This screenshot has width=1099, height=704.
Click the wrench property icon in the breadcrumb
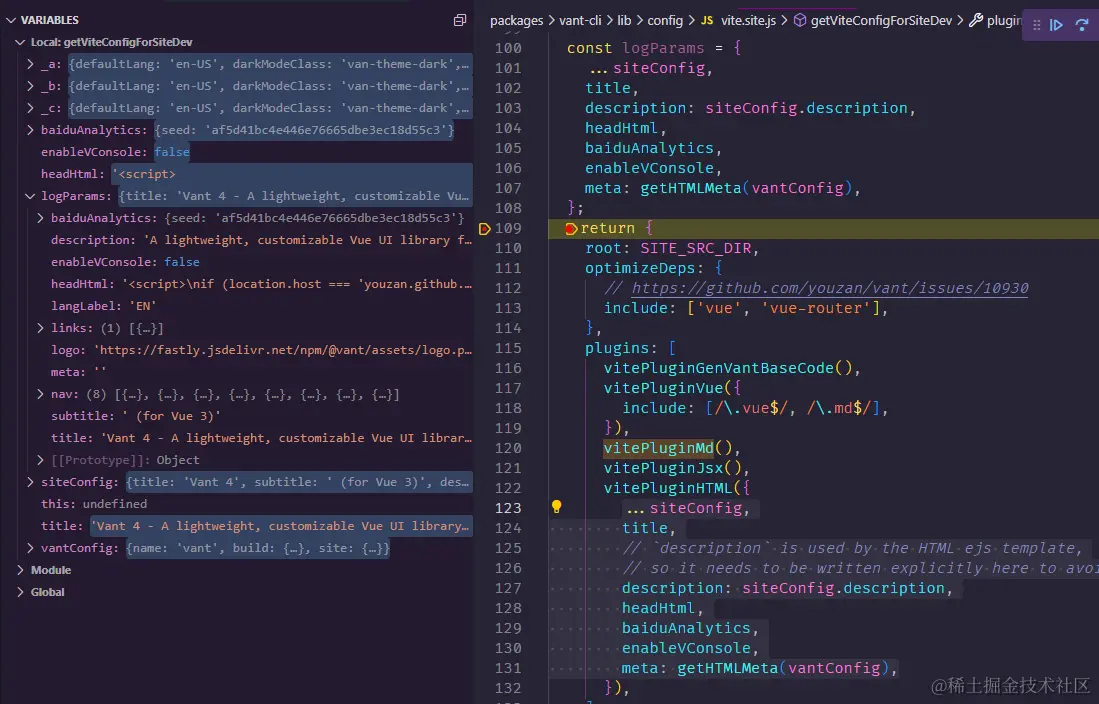pos(976,20)
